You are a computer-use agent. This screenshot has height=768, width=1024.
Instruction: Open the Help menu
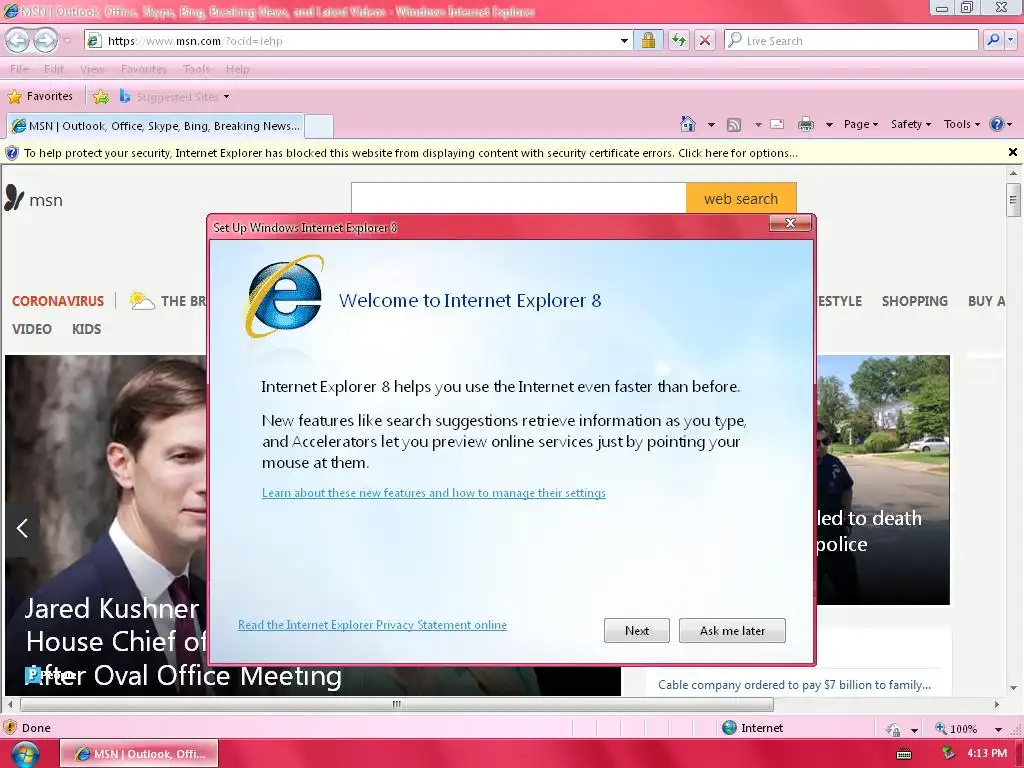coord(238,69)
